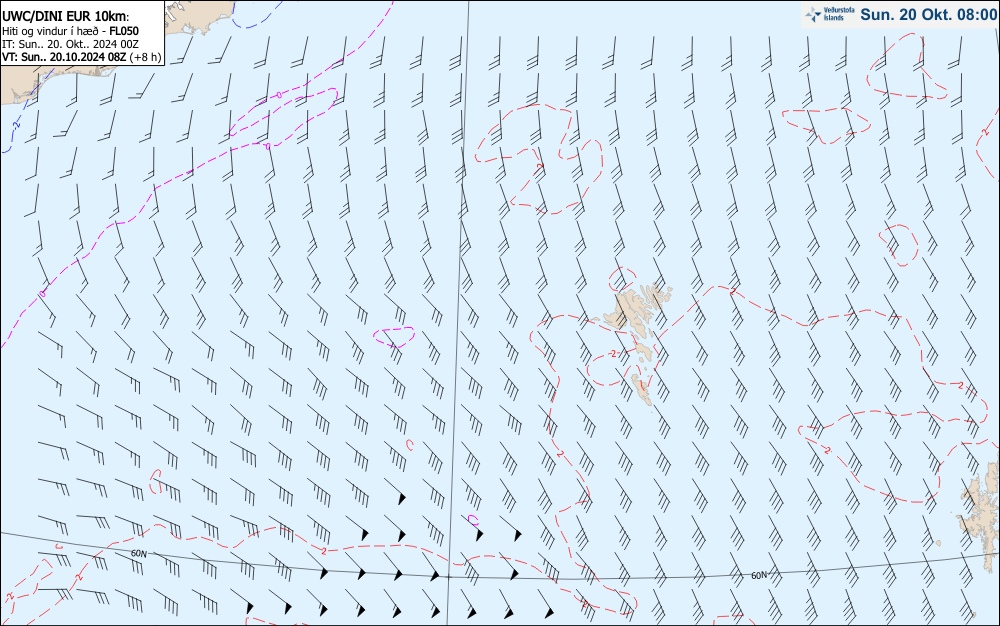Click the 60N latitude label on the left
This screenshot has width=1000, height=626.
138,553
